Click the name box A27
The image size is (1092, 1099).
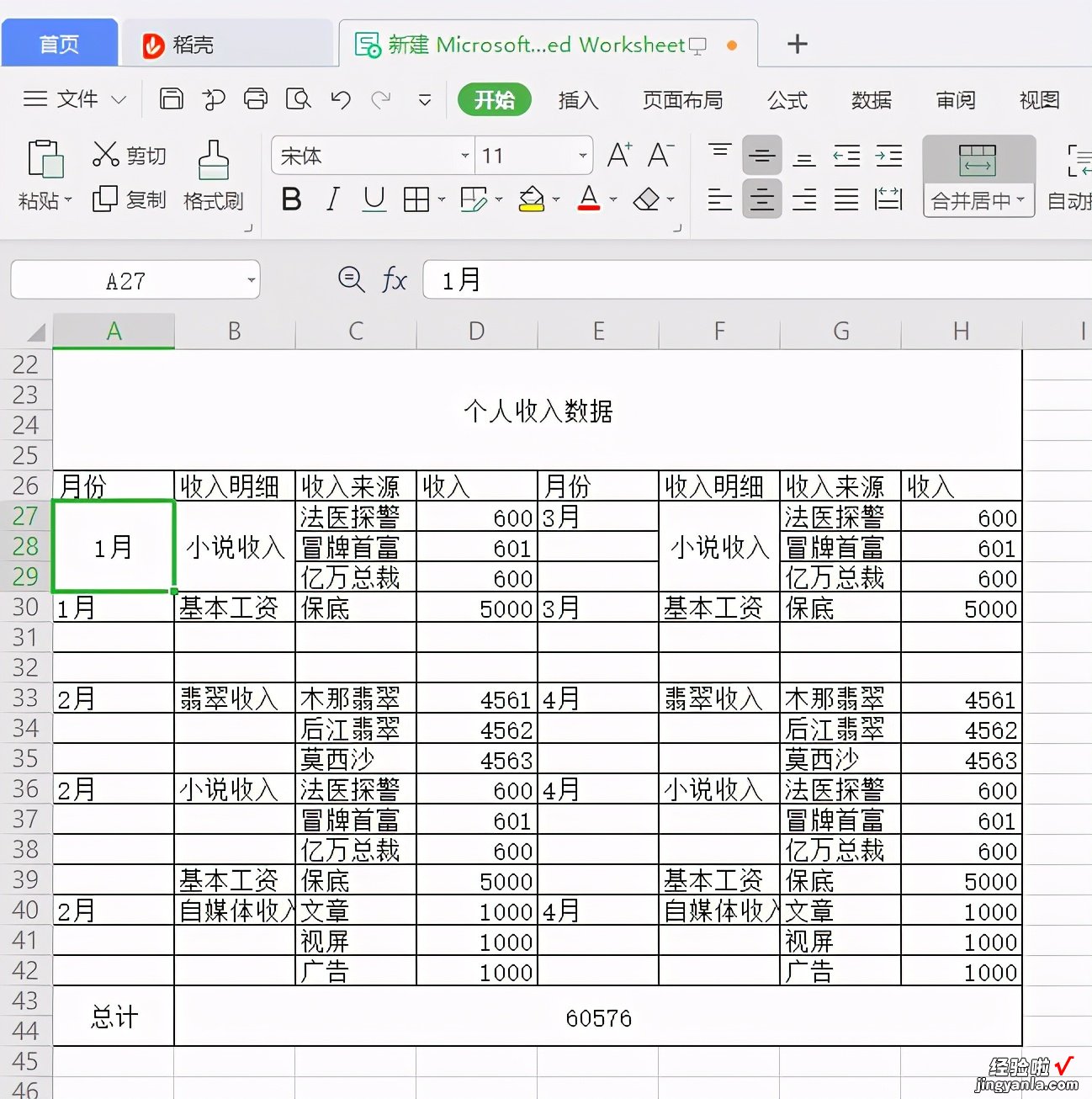(126, 280)
